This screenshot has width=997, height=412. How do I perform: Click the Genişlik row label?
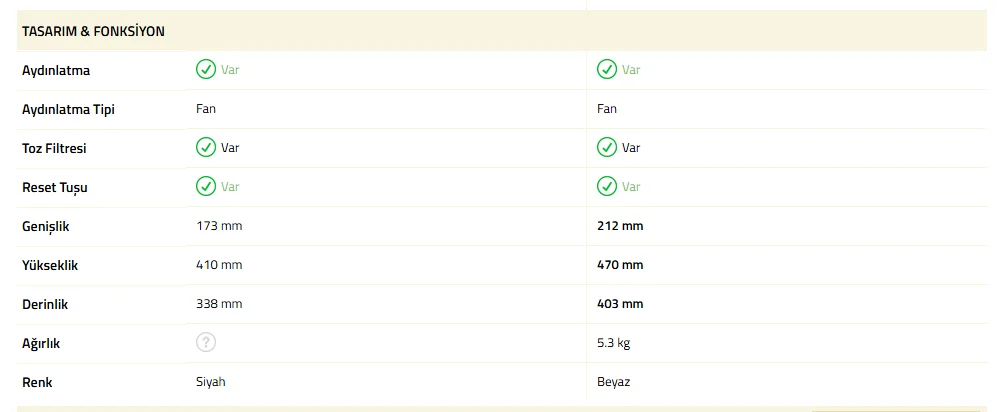pos(46,226)
